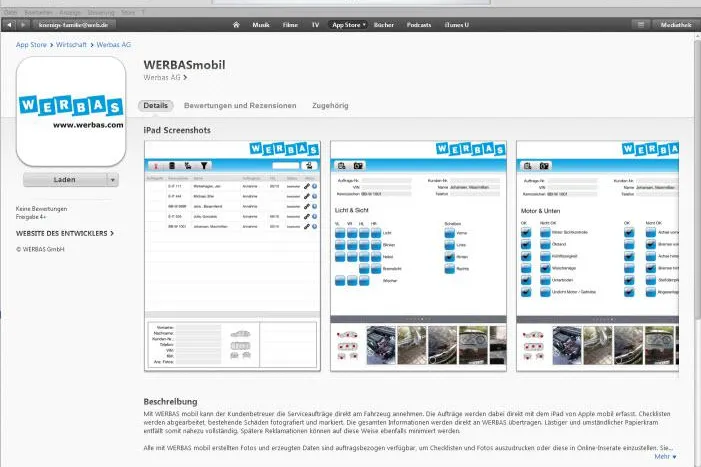The image size is (701, 467).
Task: Open the Website des Entwicklers link
Action: click(x=65, y=233)
